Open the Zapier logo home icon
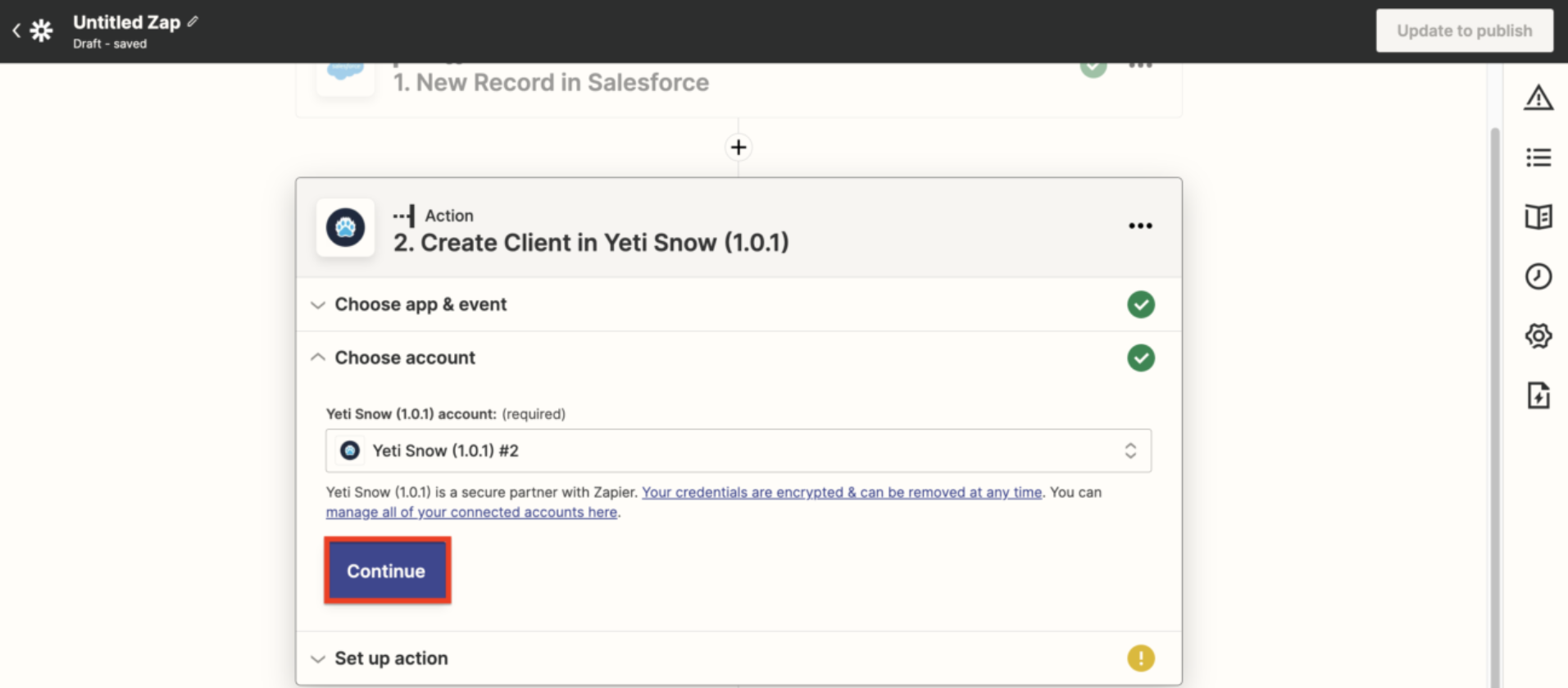Image resolution: width=1568 pixels, height=688 pixels. (x=41, y=31)
